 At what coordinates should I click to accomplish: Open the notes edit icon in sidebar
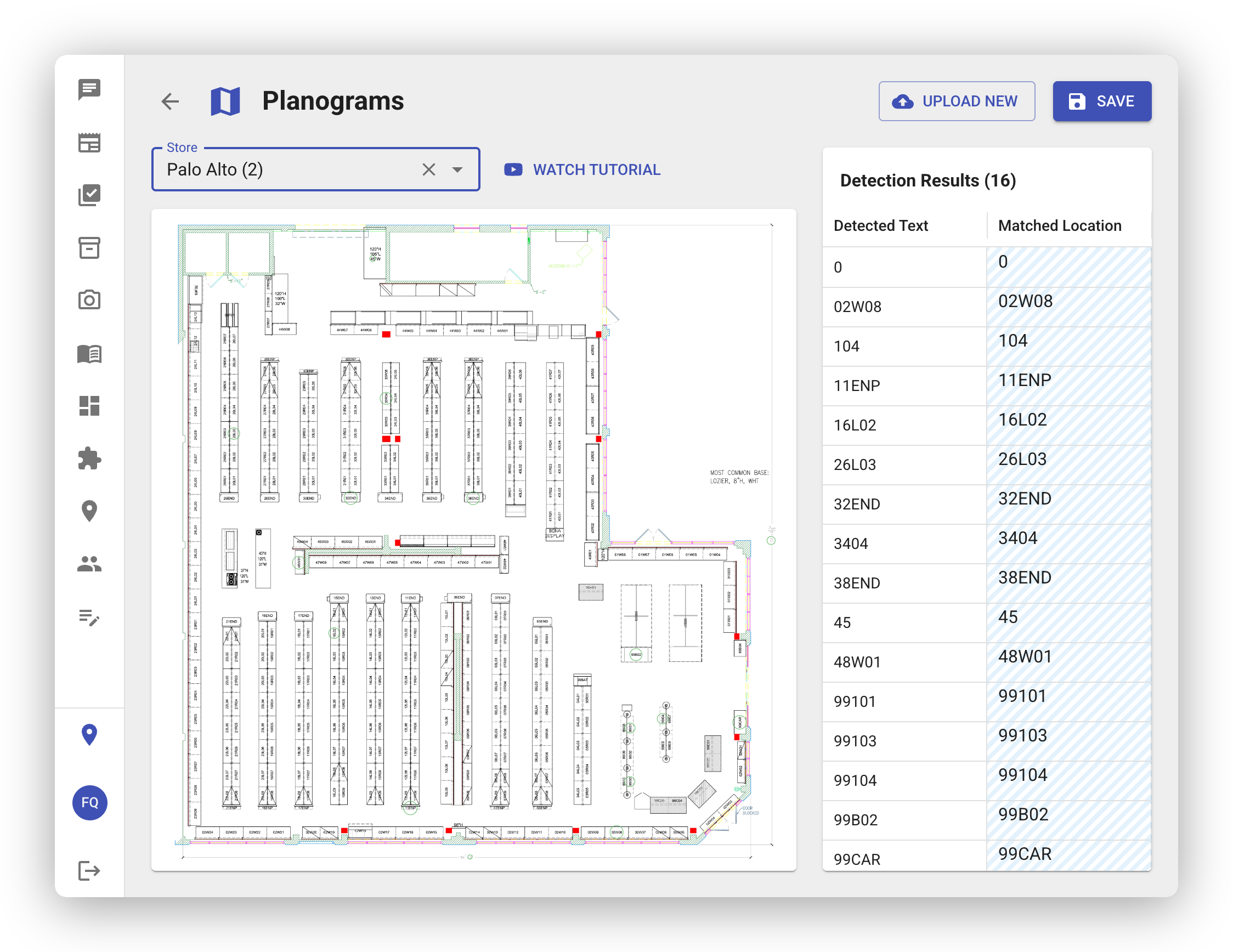coord(89,619)
